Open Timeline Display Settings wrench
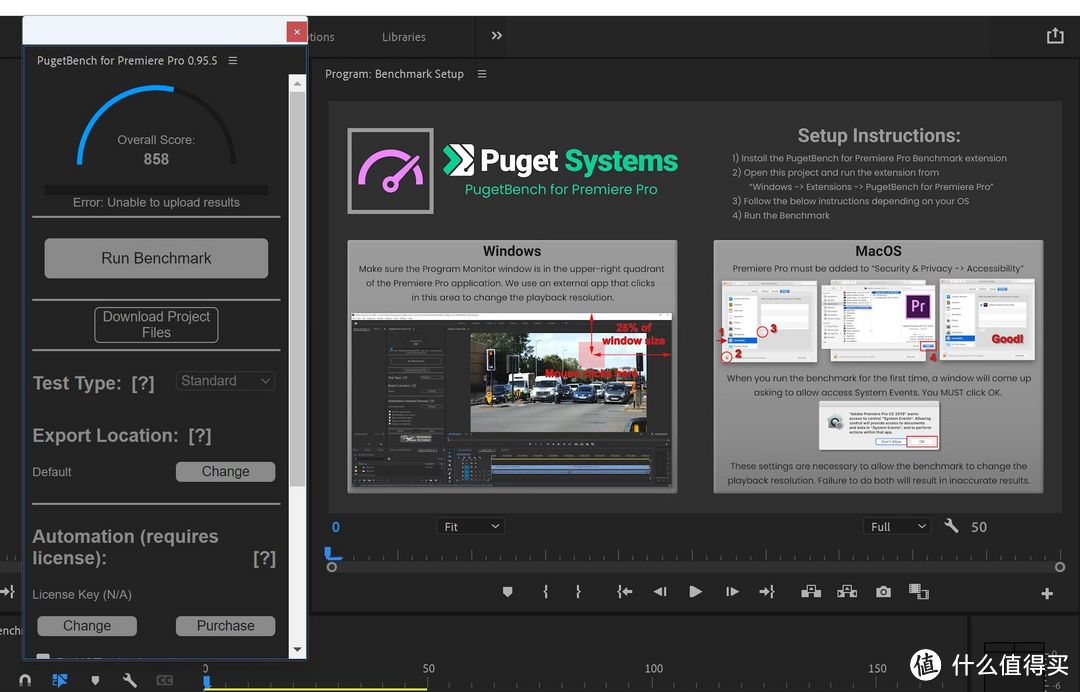The image size is (1080, 692). (129, 680)
